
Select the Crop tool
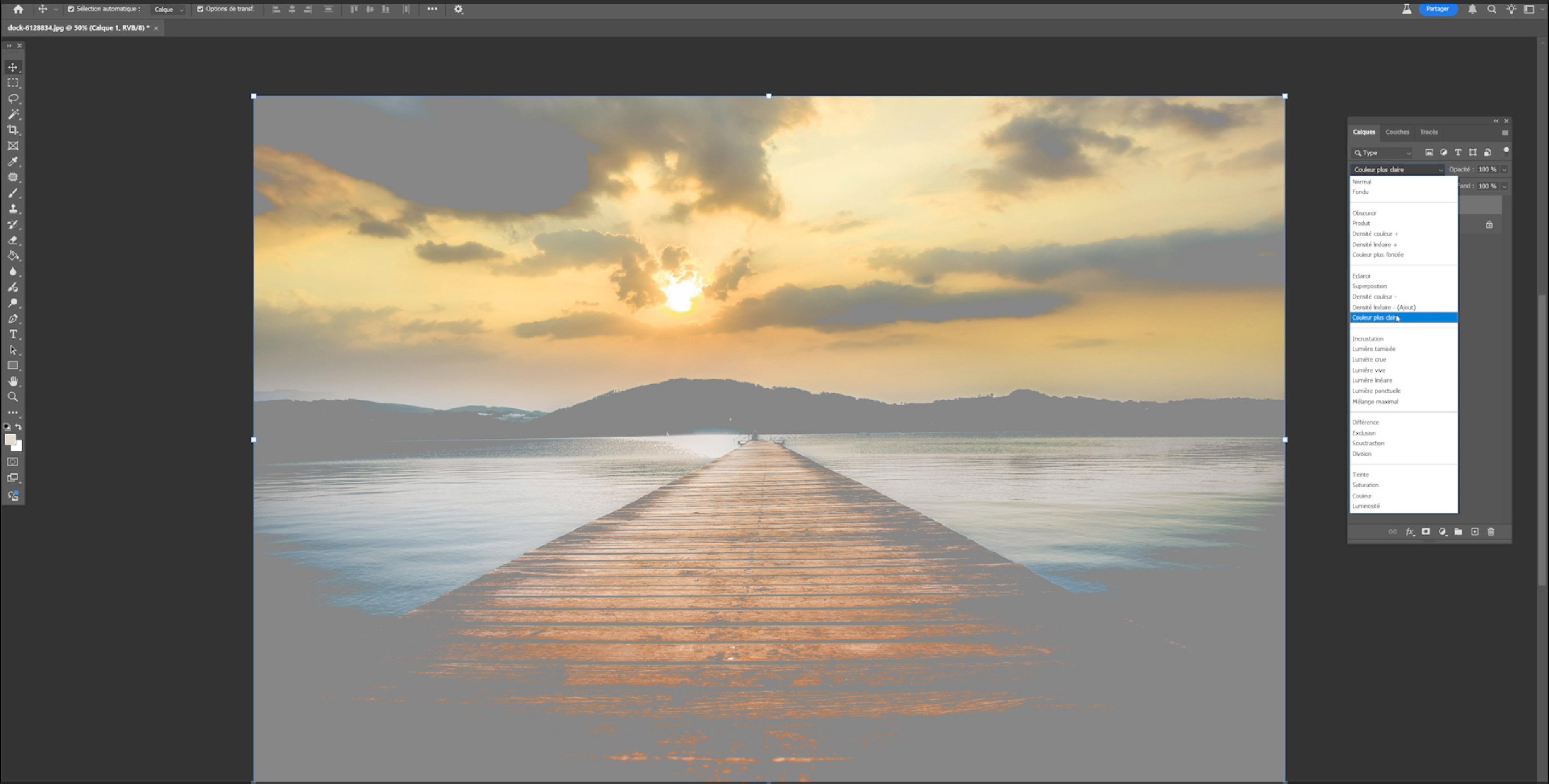point(13,130)
